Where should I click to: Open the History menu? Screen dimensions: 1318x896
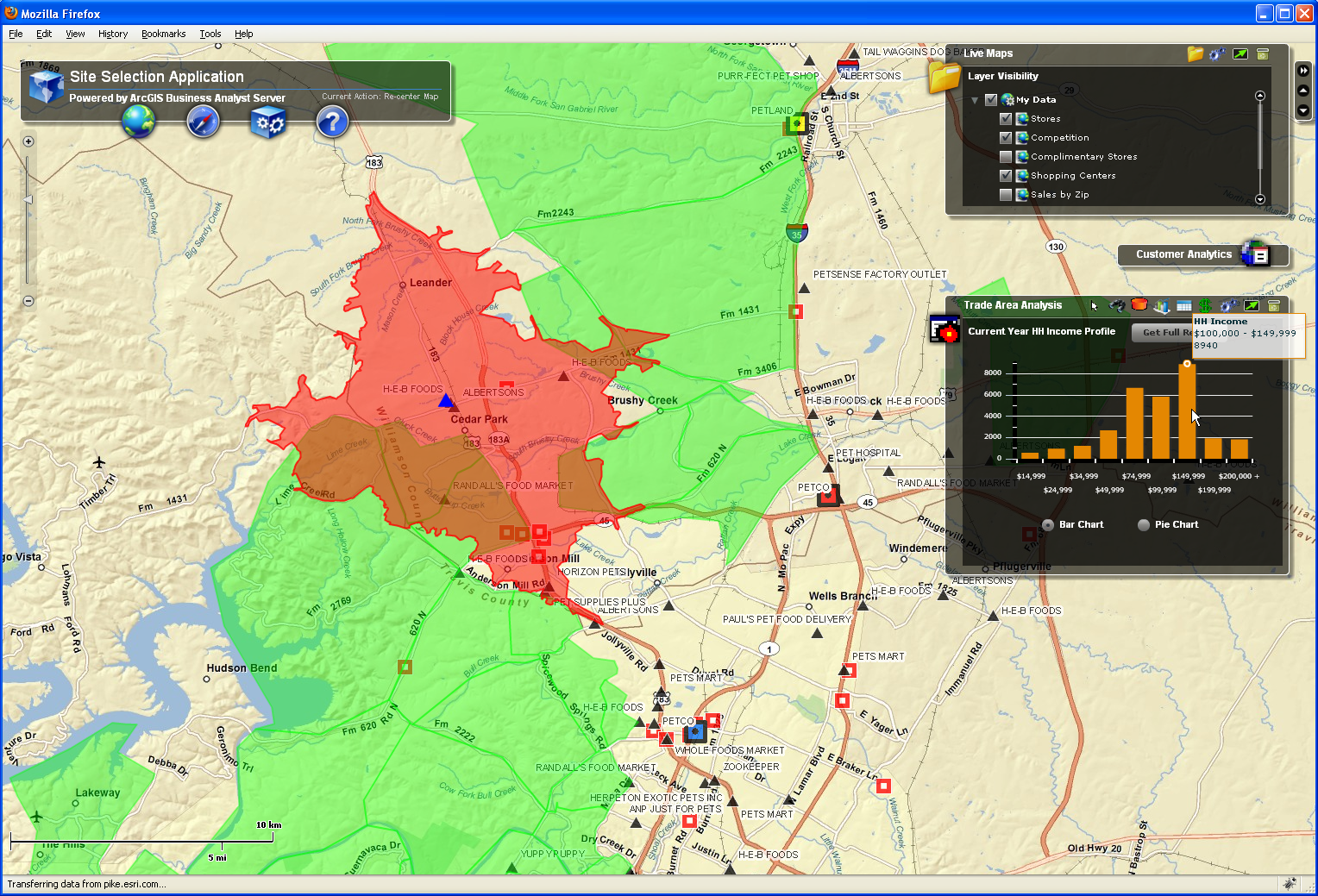(x=113, y=34)
